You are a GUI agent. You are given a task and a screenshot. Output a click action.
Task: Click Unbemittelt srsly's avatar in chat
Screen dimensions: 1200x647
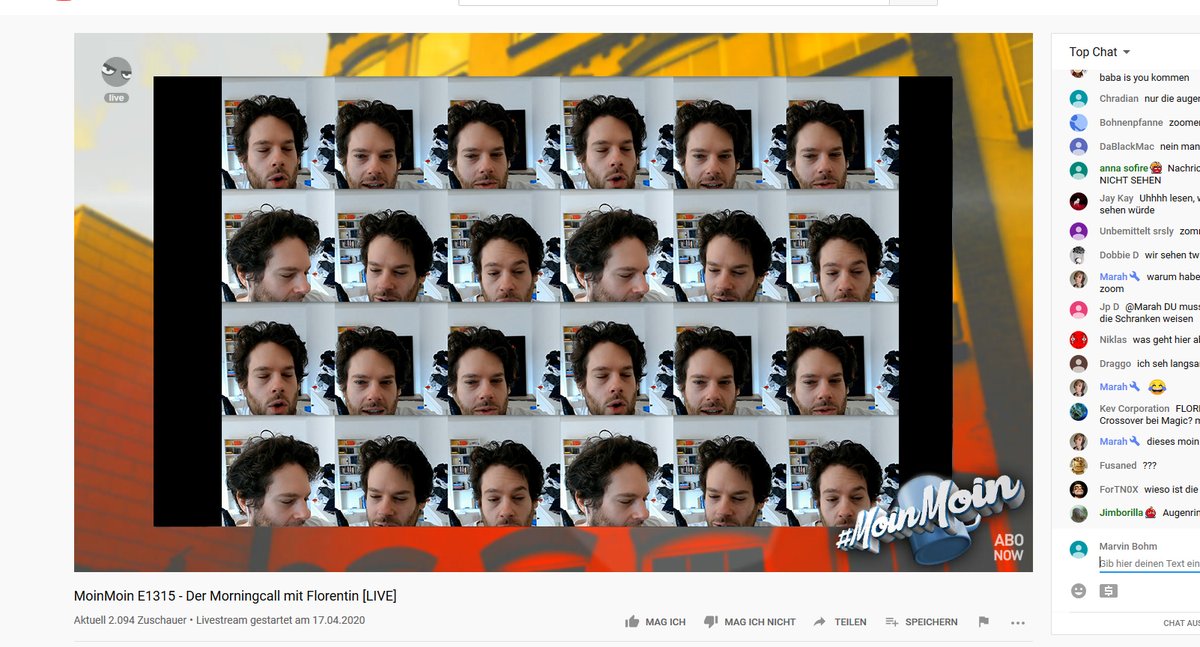(1078, 231)
